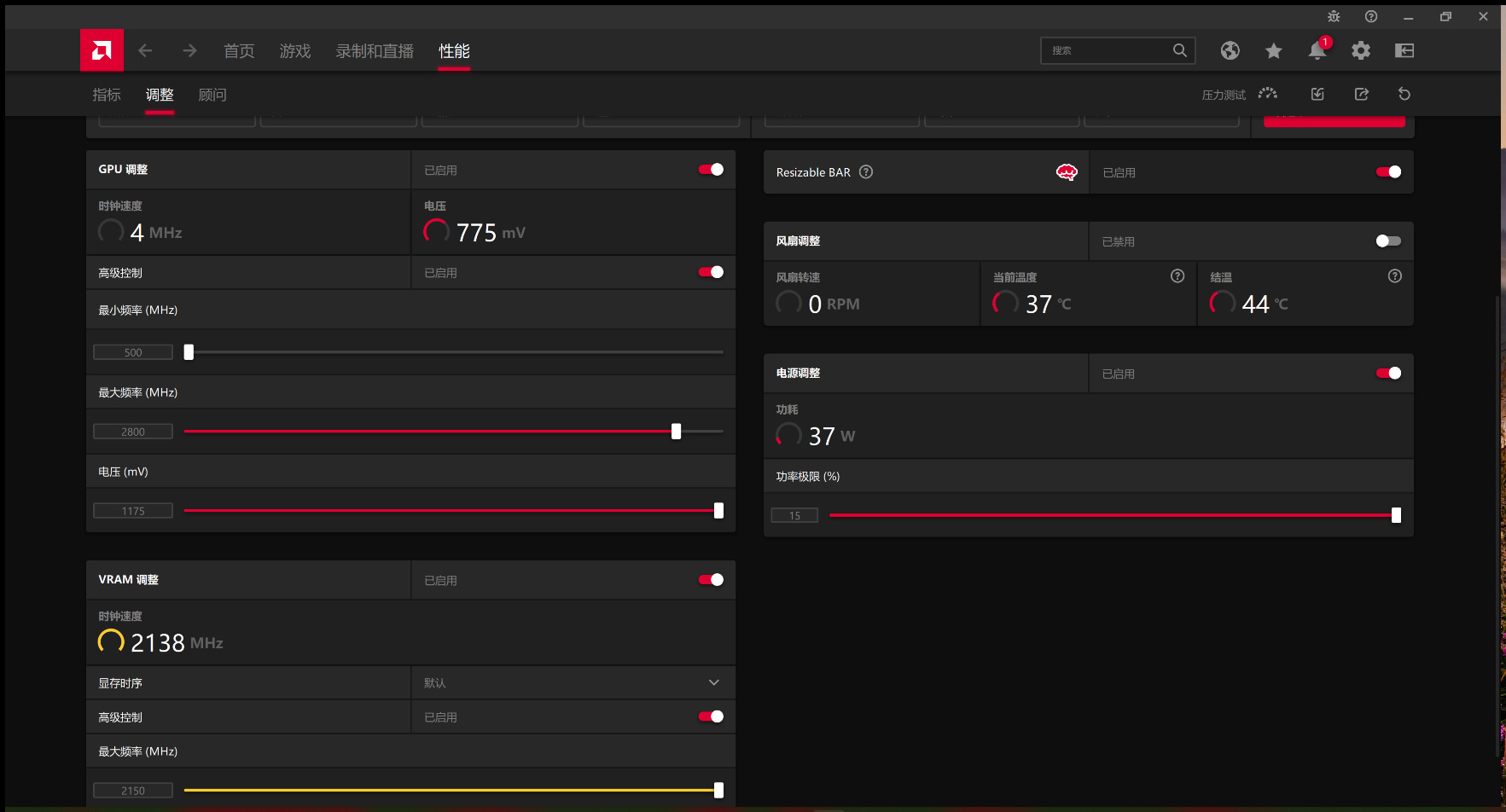The width and height of the screenshot is (1506, 812).
Task: Open settings gear icon
Action: tap(1361, 50)
